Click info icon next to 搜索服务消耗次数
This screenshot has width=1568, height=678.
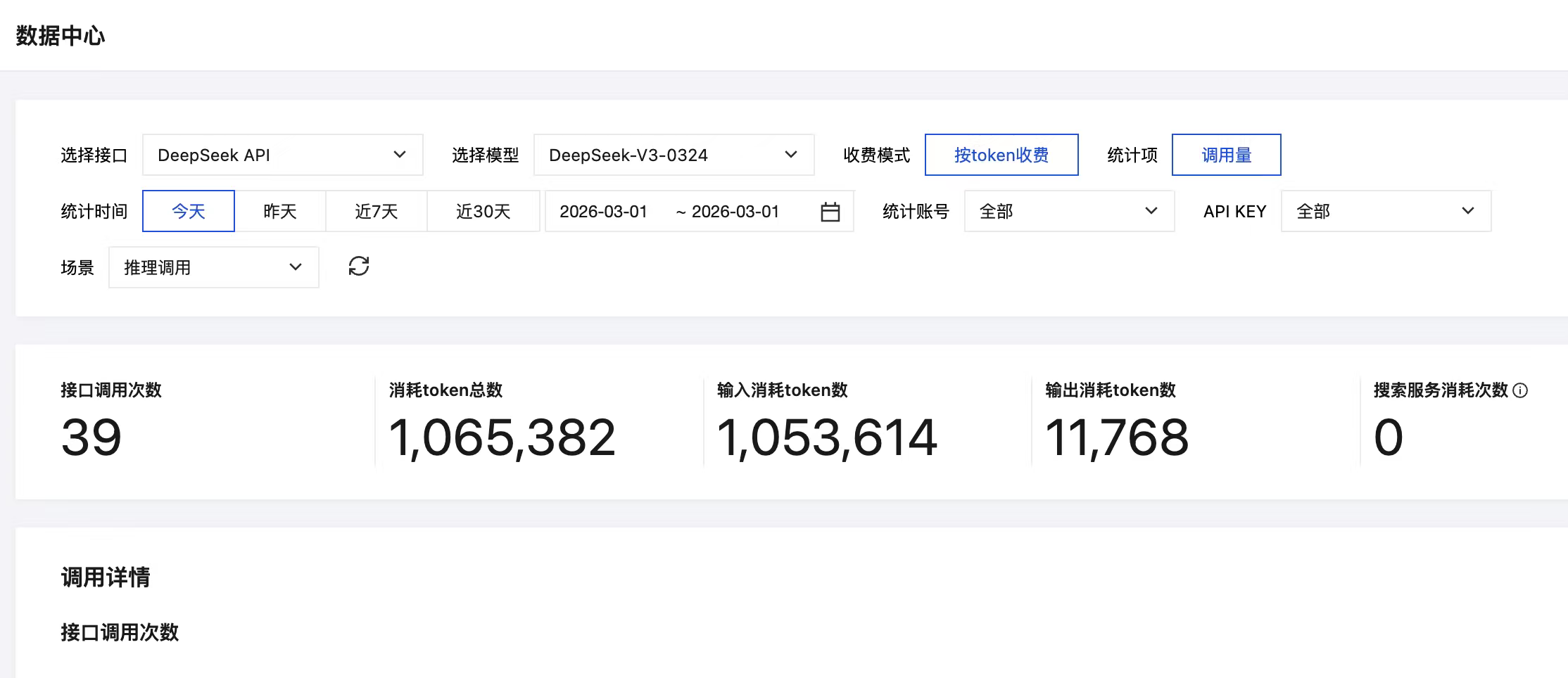point(1520,390)
